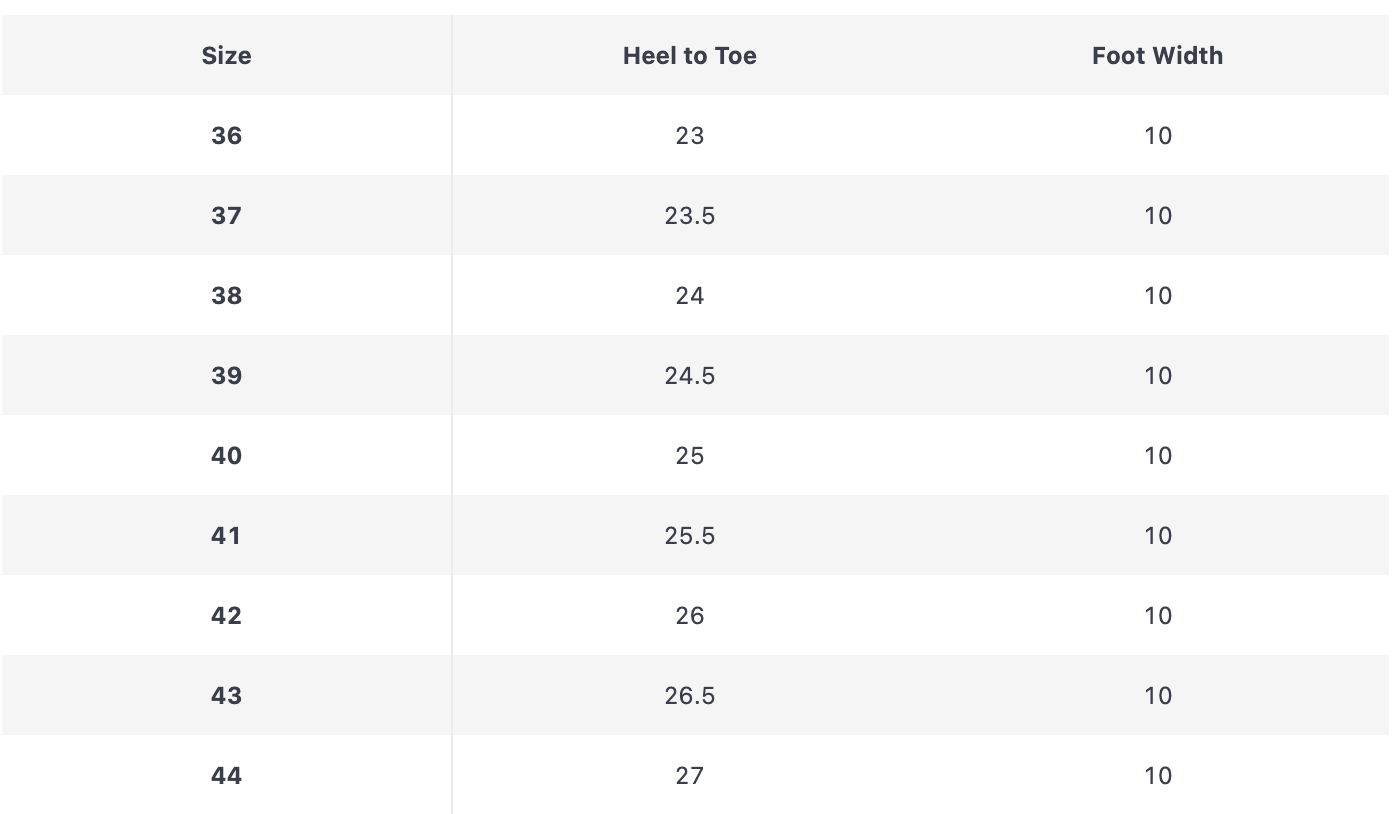Click the Heel to Toe column header
Image resolution: width=1396 pixels, height=814 pixels.
[x=689, y=55]
